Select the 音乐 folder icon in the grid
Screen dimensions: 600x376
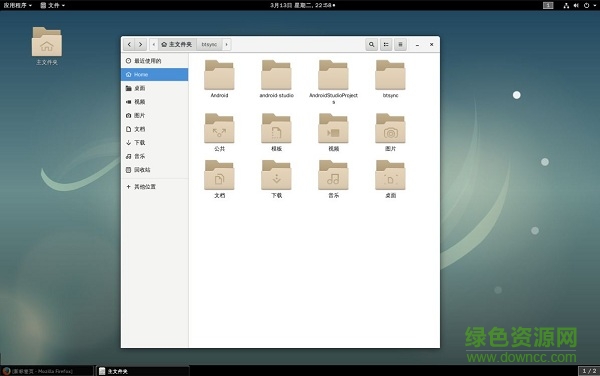click(x=333, y=175)
